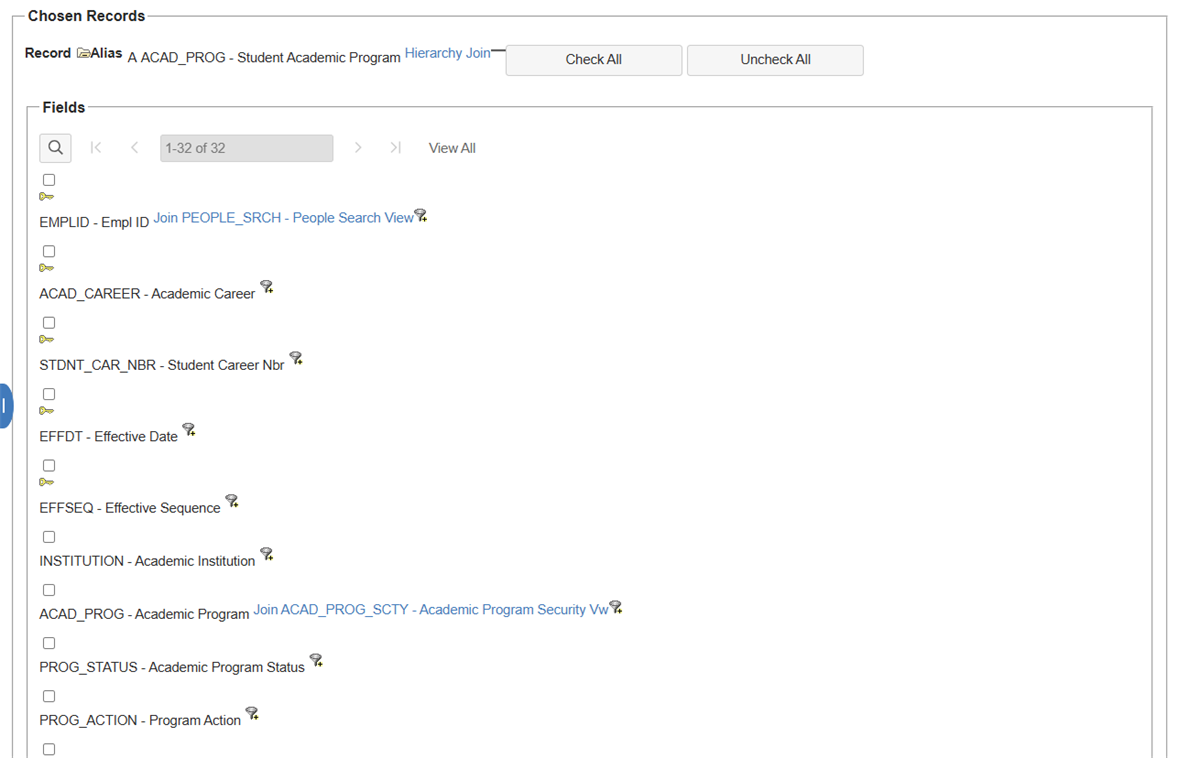This screenshot has width=1200, height=758.
Task: Go to previous page of fields
Action: (134, 148)
